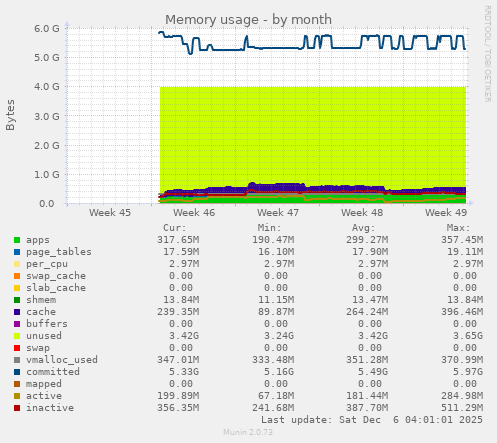Click the 'Avg:' column header

364,228
